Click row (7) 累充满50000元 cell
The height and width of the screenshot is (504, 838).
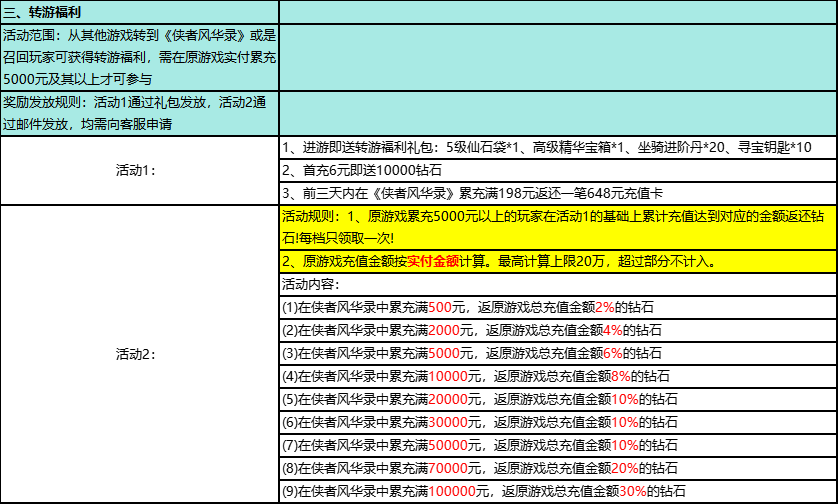point(556,444)
